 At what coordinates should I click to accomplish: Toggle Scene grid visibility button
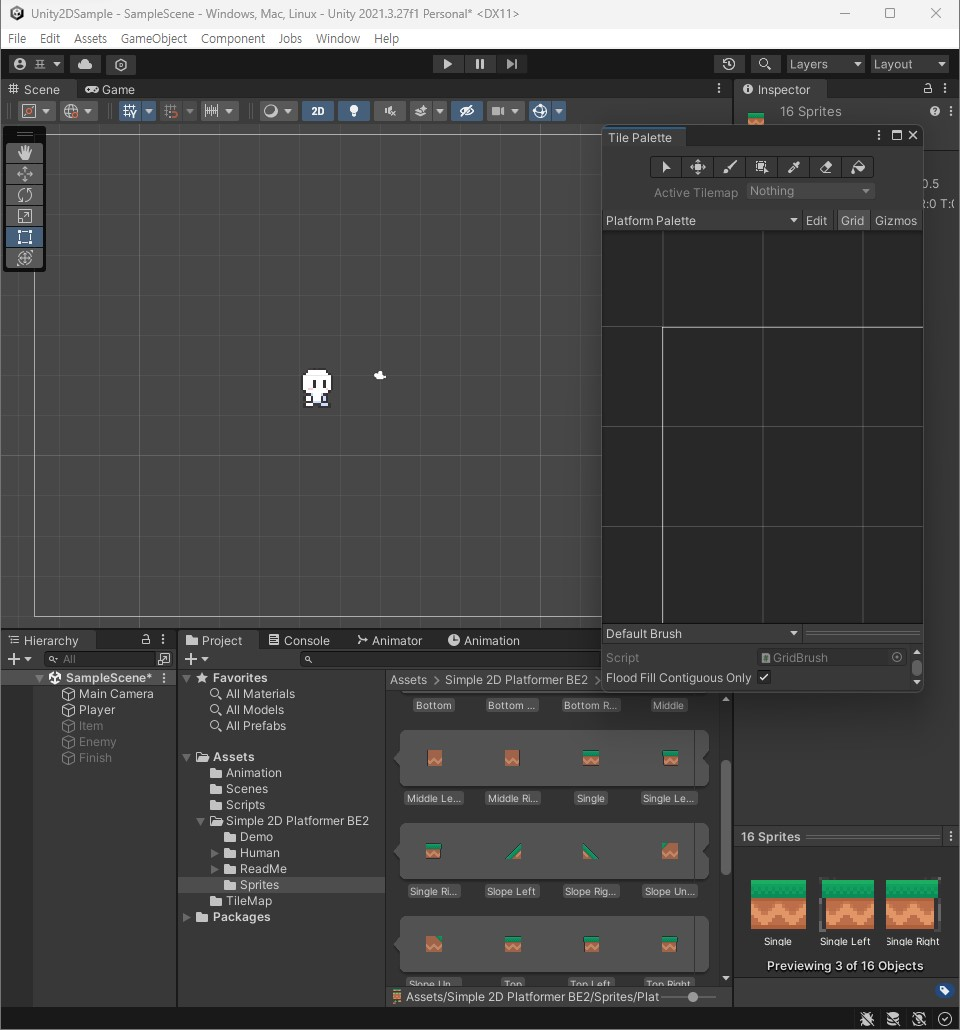129,111
